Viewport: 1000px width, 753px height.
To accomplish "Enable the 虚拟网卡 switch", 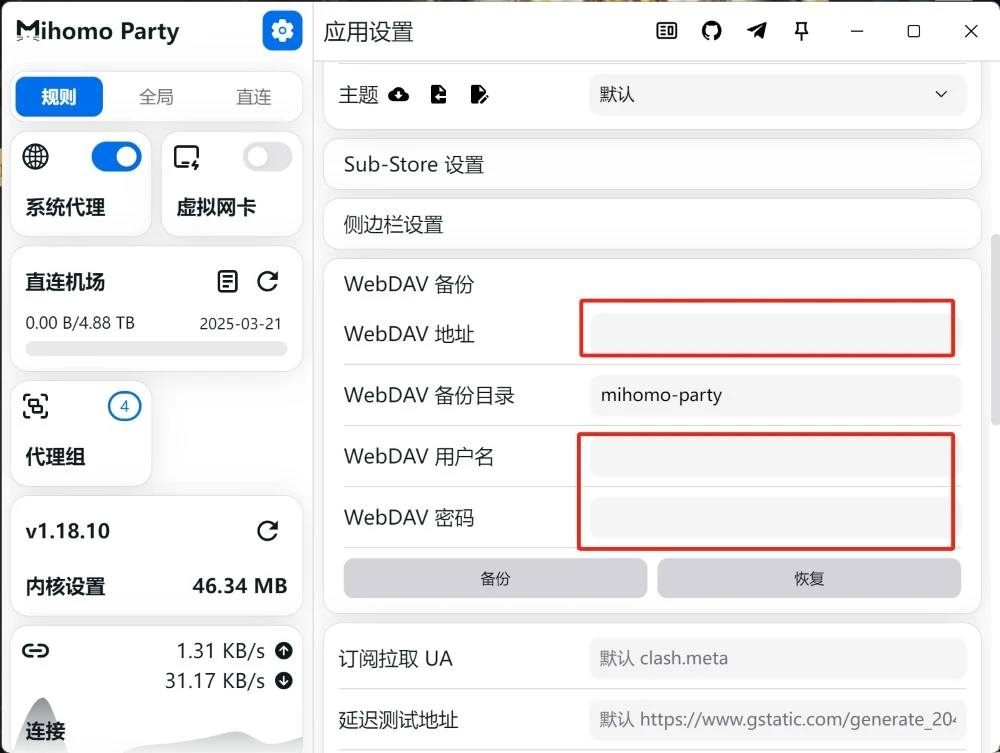I will (268, 157).
